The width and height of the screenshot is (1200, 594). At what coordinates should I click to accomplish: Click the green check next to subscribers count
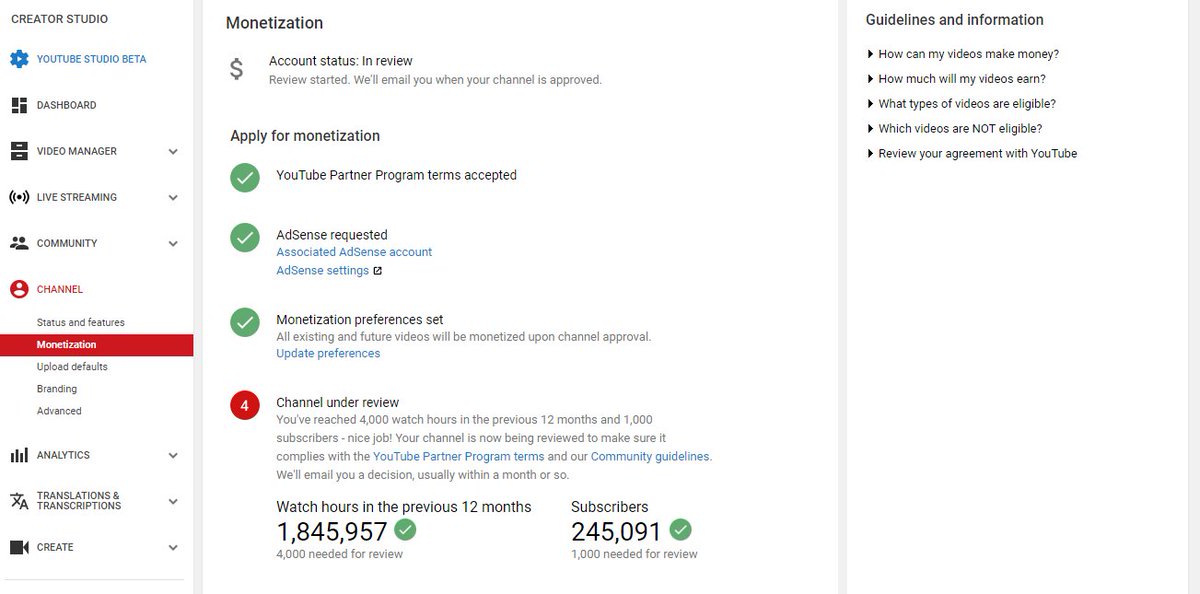pyautogui.click(x=680, y=529)
